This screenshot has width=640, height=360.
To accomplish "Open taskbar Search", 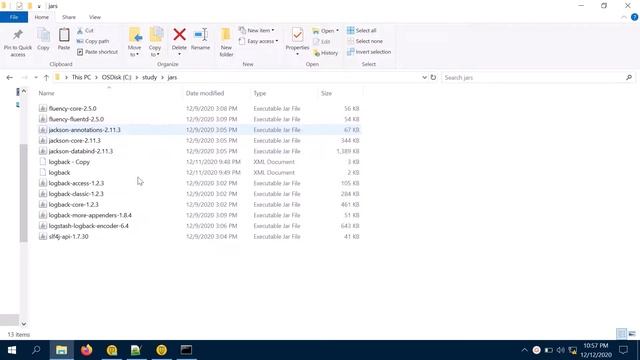I will [36, 350].
